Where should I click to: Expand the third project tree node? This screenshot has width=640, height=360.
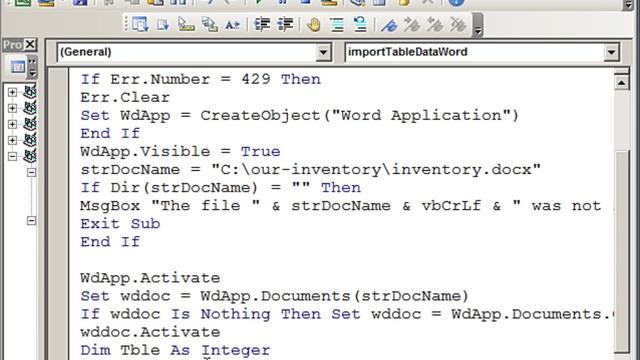(x=12, y=124)
